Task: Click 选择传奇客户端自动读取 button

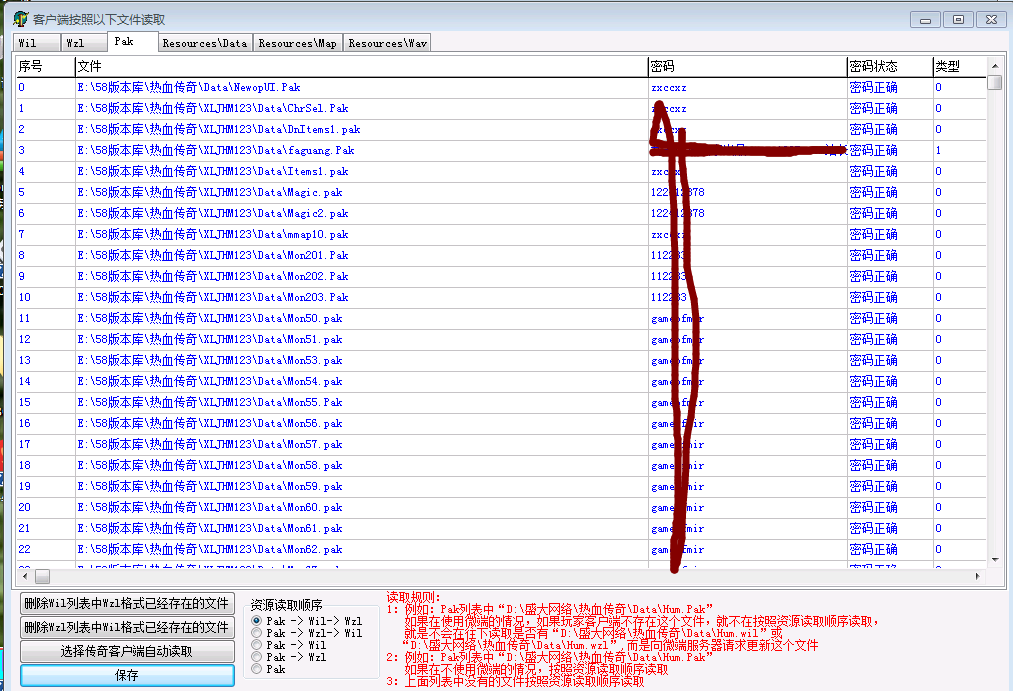Action: click(127, 651)
